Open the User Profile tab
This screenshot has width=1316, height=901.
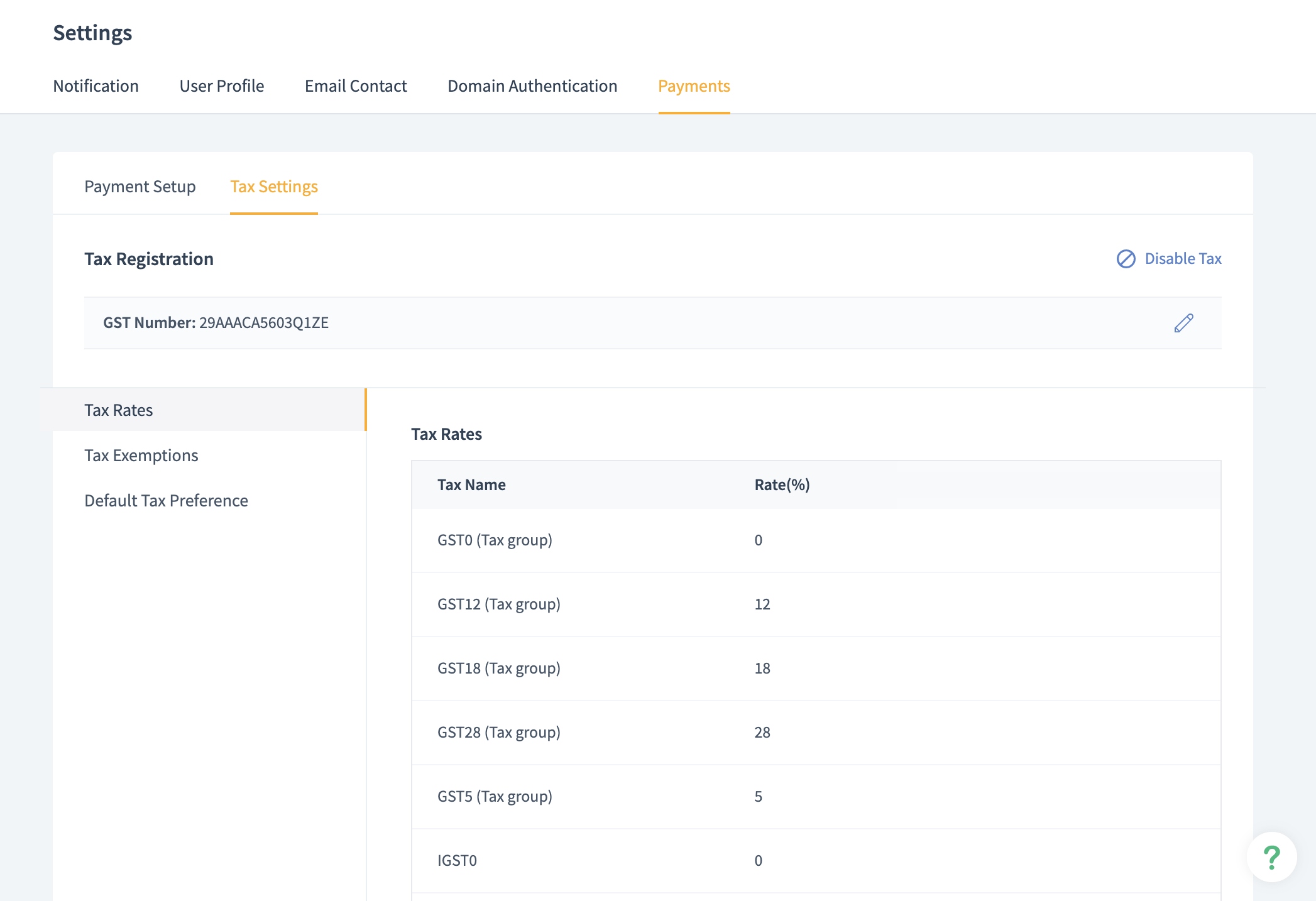point(221,86)
